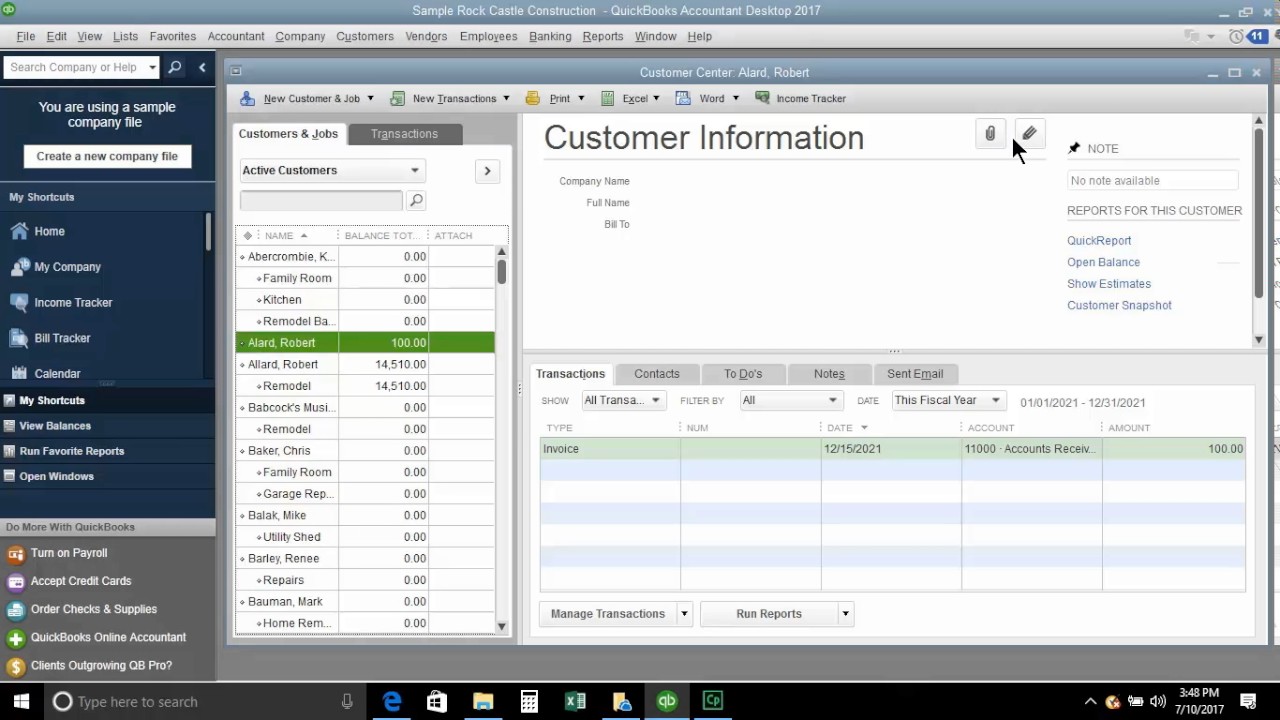Open Filter By dropdown
The height and width of the screenshot is (720, 1280).
tap(789, 400)
